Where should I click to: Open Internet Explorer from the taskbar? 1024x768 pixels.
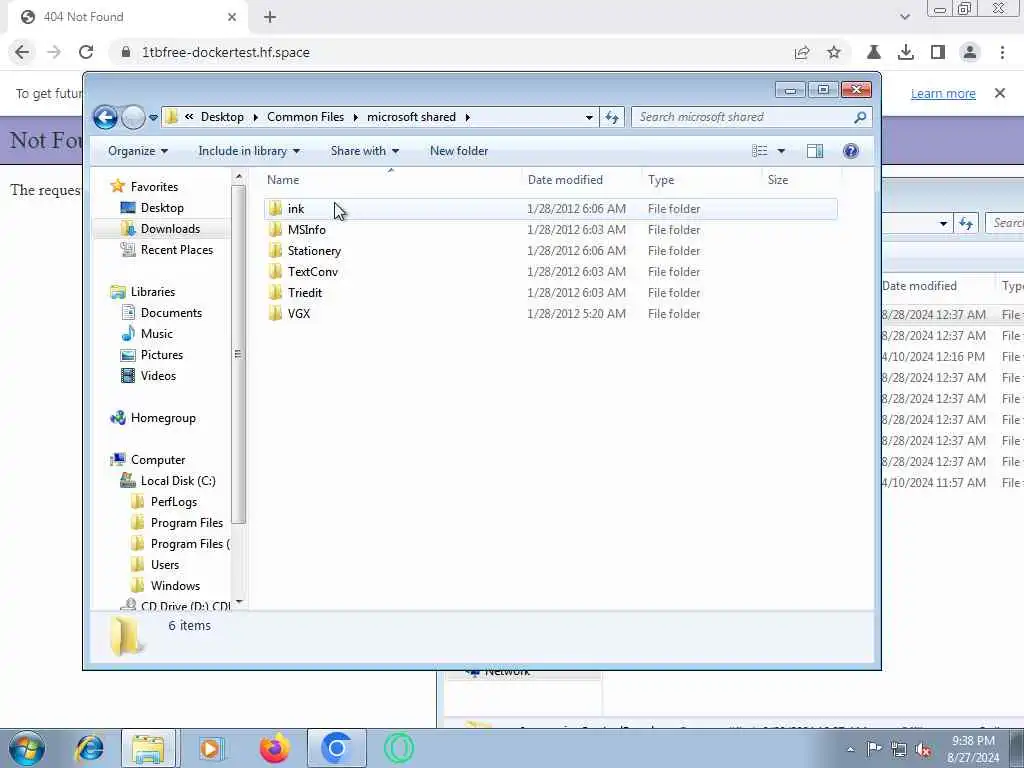[x=89, y=748]
